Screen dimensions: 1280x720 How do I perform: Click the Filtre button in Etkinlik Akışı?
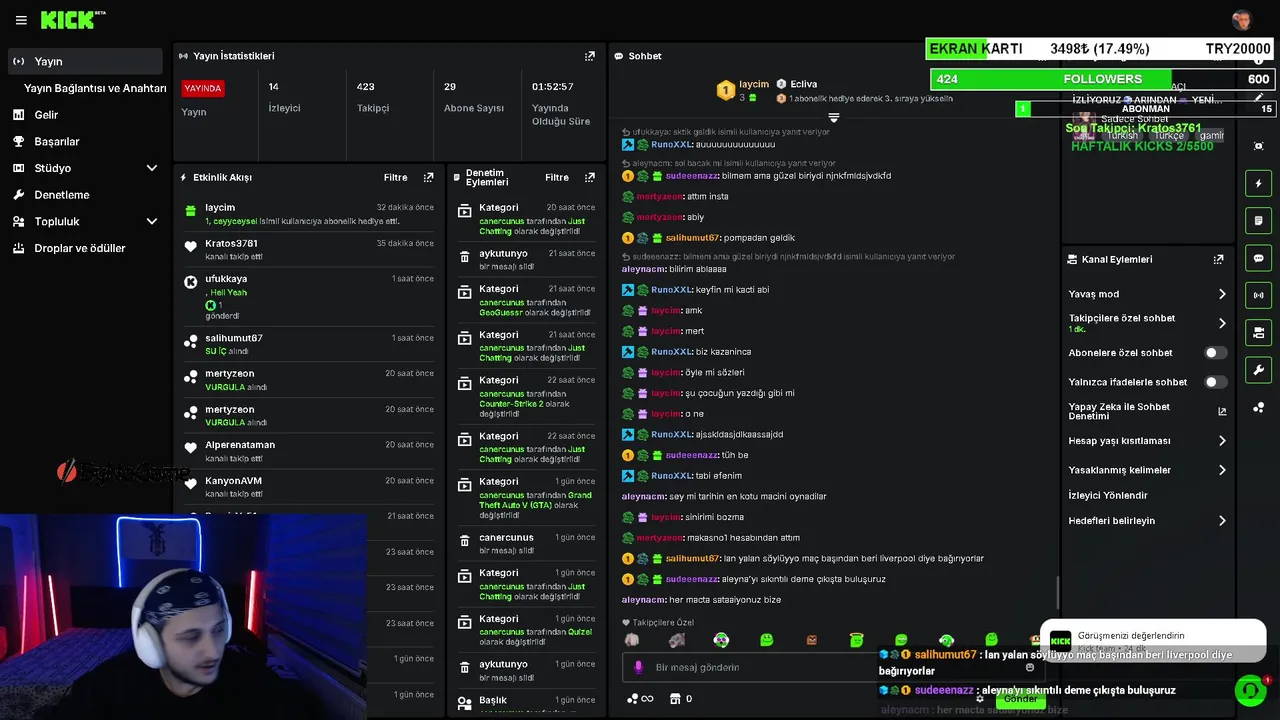[396, 177]
